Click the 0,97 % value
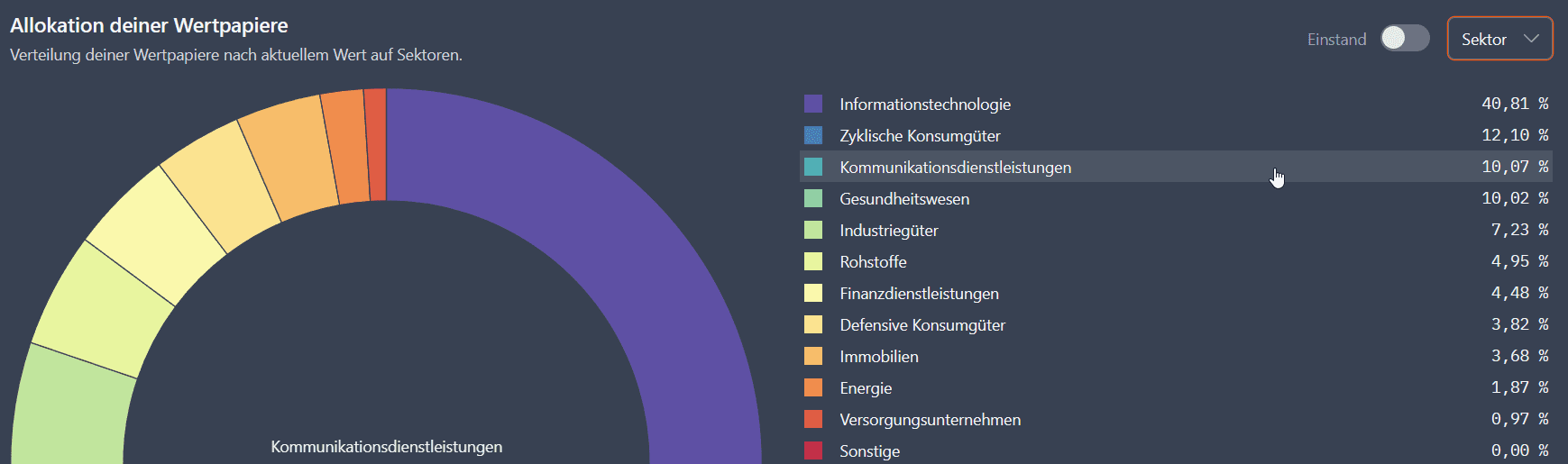Image resolution: width=1568 pixels, height=464 pixels. [x=1519, y=419]
